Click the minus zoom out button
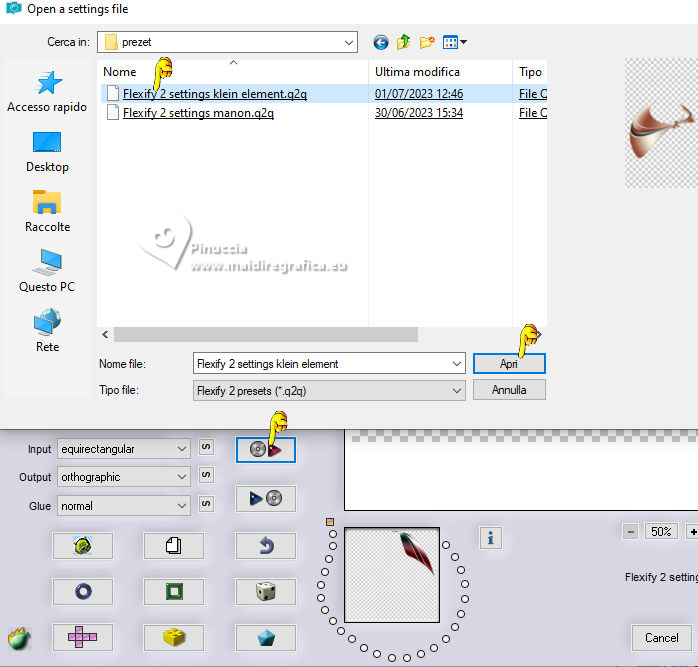The image size is (698, 667). click(630, 531)
